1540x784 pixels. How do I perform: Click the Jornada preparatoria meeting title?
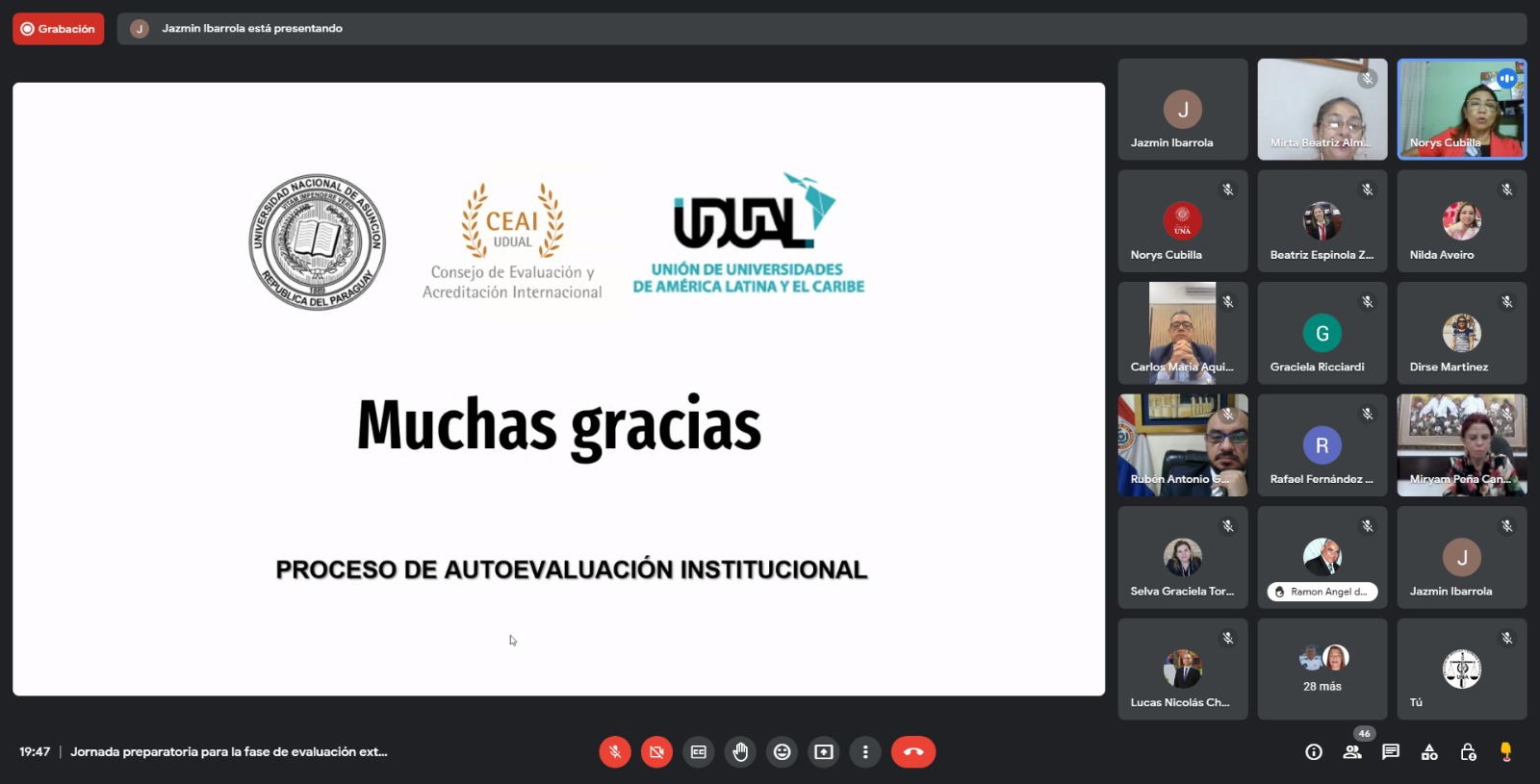(229, 752)
